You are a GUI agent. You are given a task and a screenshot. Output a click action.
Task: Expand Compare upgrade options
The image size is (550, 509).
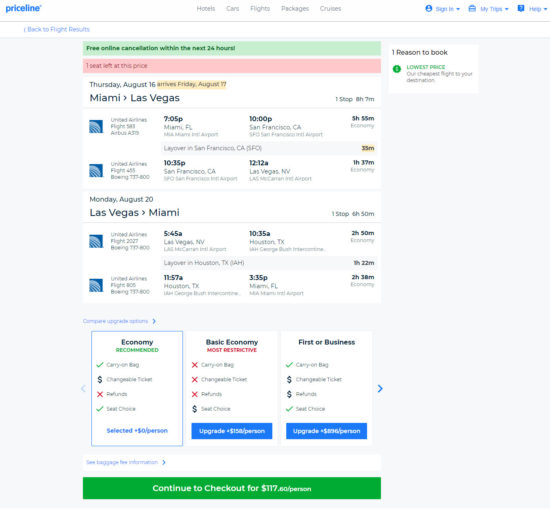(119, 321)
